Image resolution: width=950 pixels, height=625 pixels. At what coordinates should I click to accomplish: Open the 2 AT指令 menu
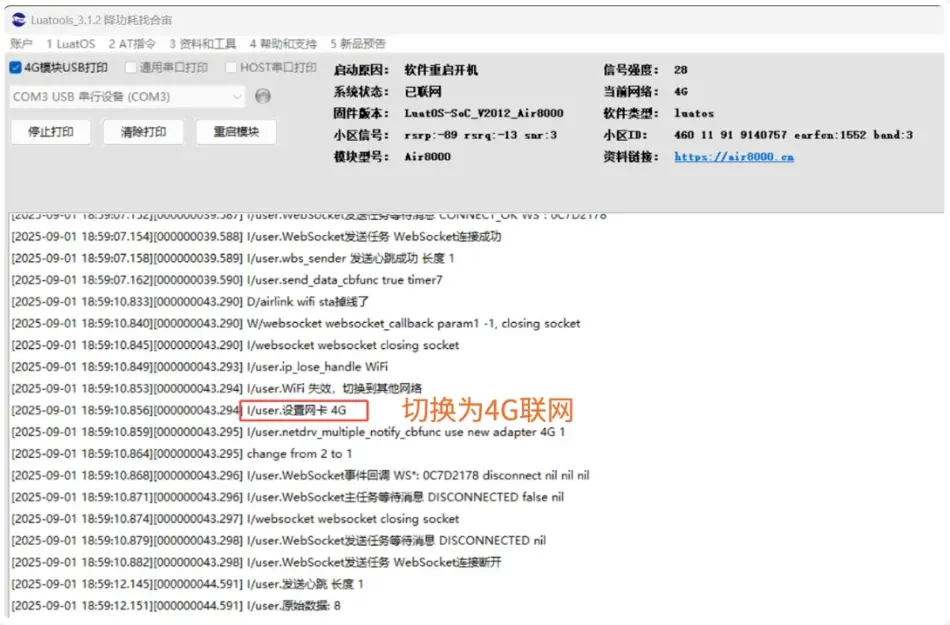tap(132, 44)
